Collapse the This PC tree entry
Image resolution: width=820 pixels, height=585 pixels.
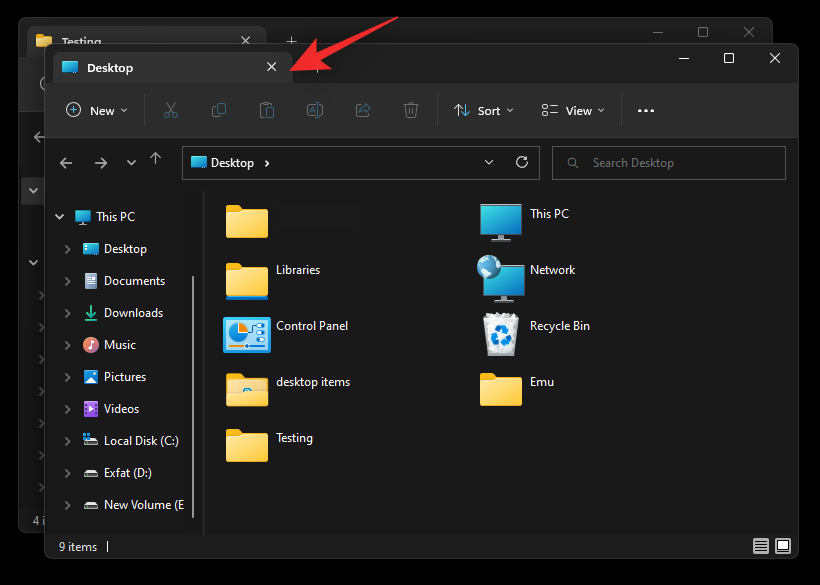pos(59,216)
